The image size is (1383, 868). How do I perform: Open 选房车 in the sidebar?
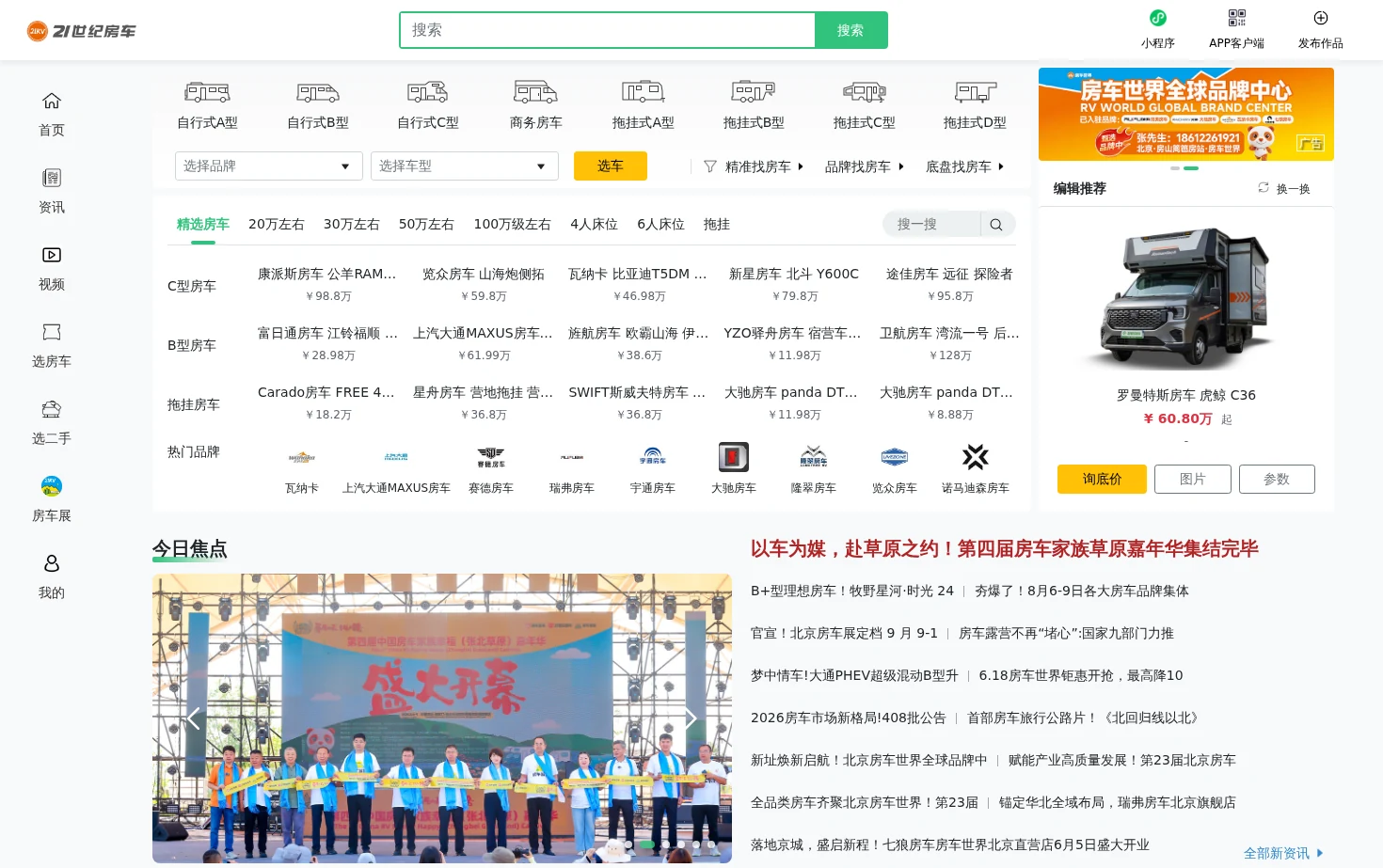click(52, 345)
